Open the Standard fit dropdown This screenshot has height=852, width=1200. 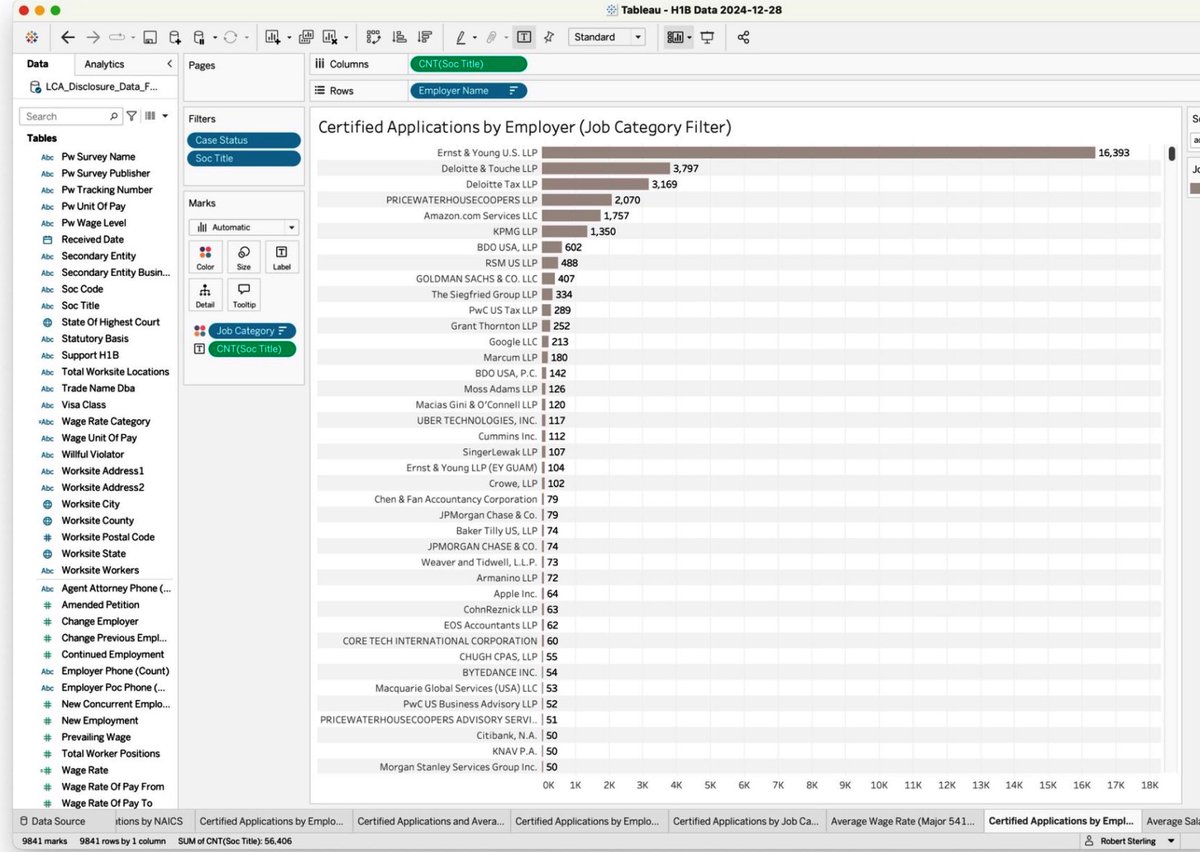point(607,37)
